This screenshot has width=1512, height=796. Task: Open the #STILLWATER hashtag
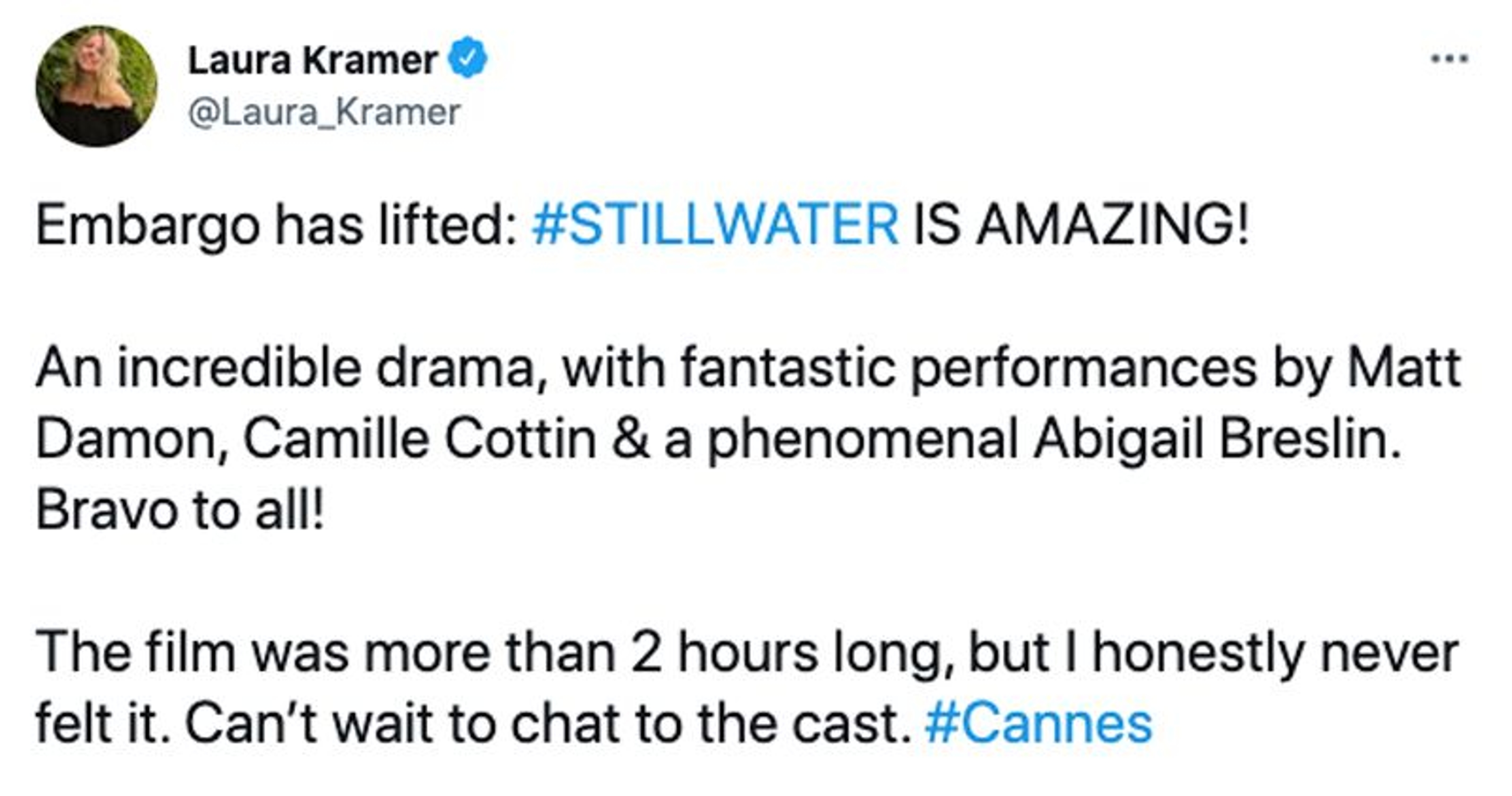pos(714,225)
